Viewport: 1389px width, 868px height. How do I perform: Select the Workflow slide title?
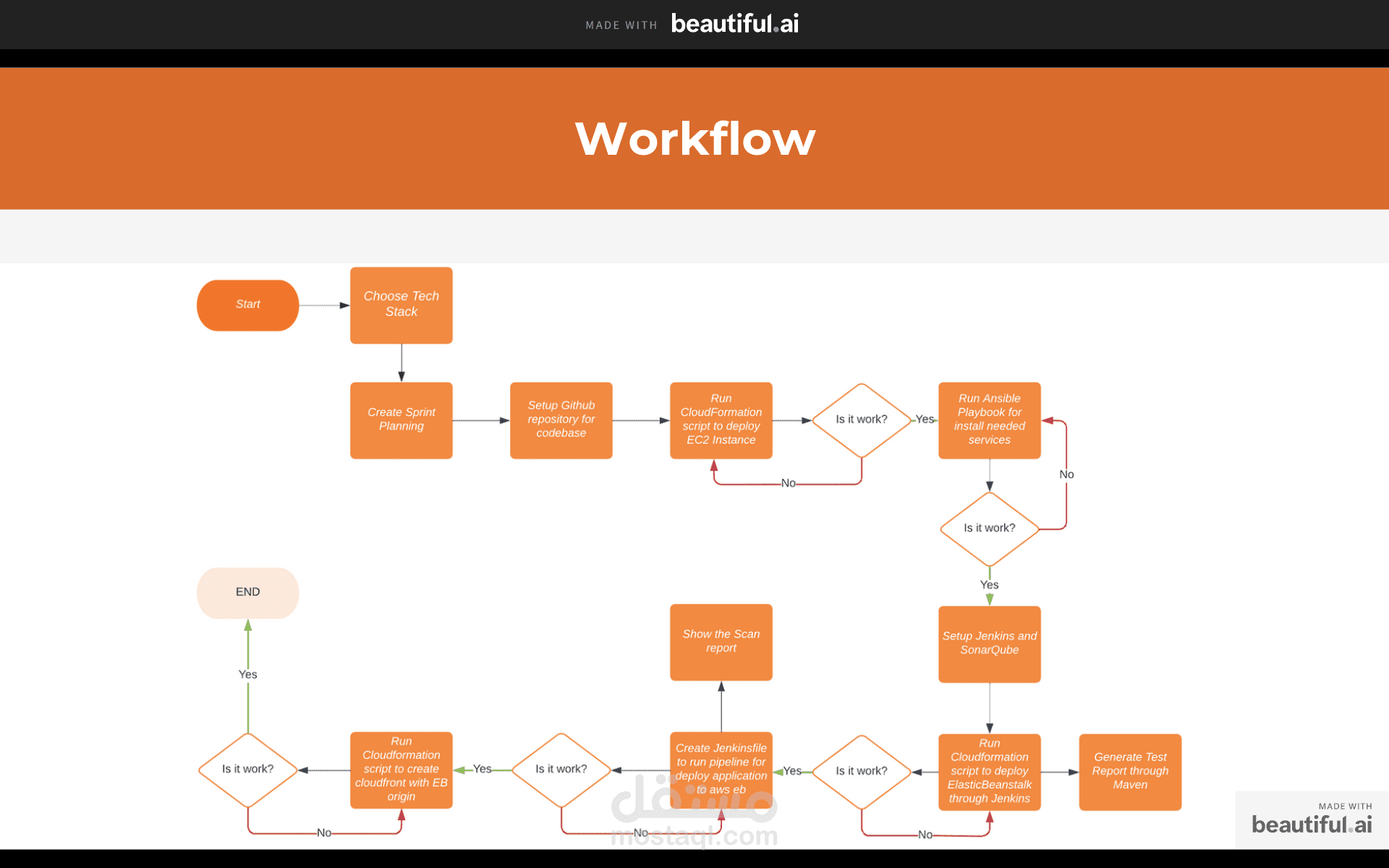click(x=695, y=138)
